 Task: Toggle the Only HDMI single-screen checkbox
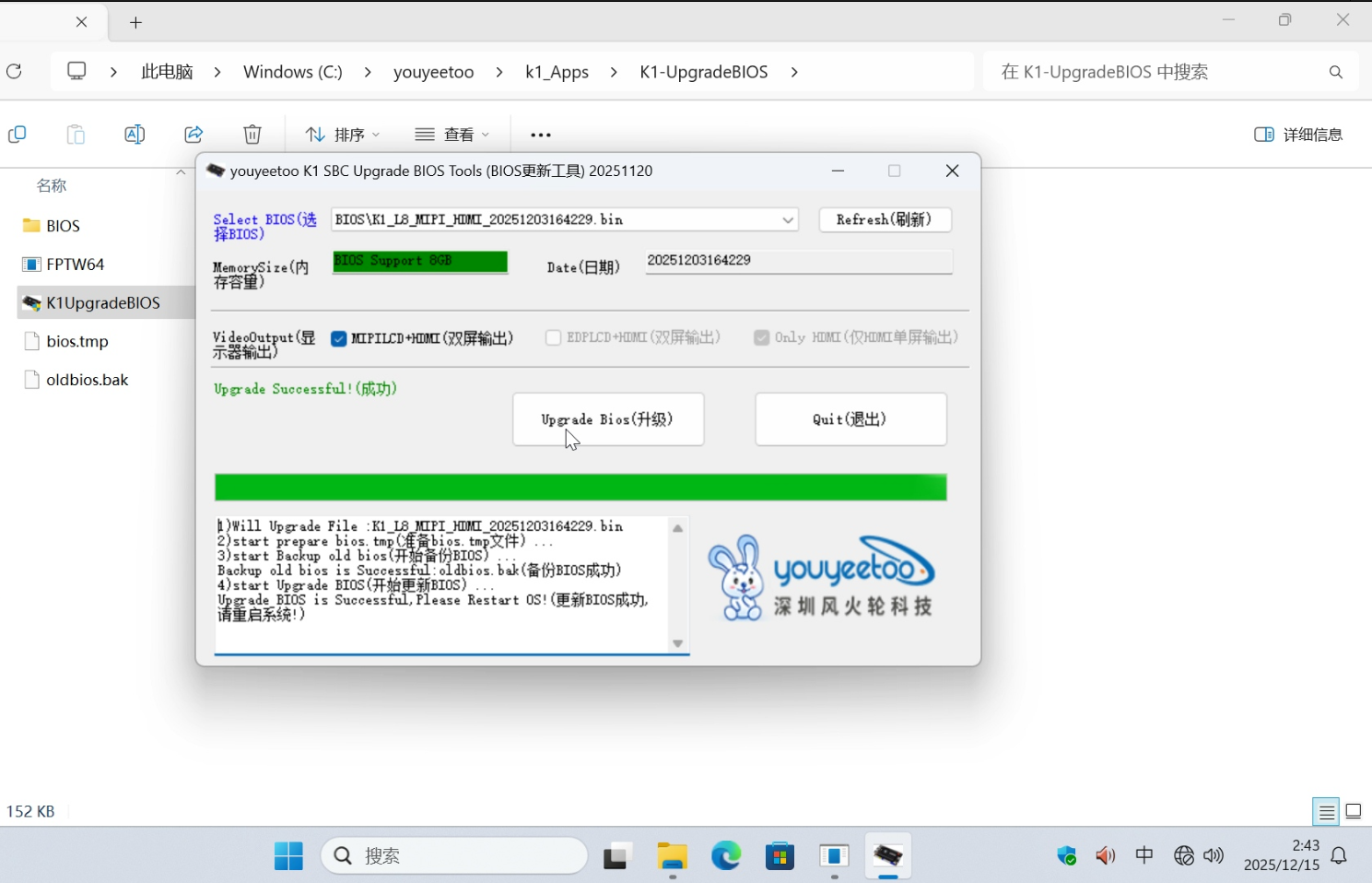[761, 338]
